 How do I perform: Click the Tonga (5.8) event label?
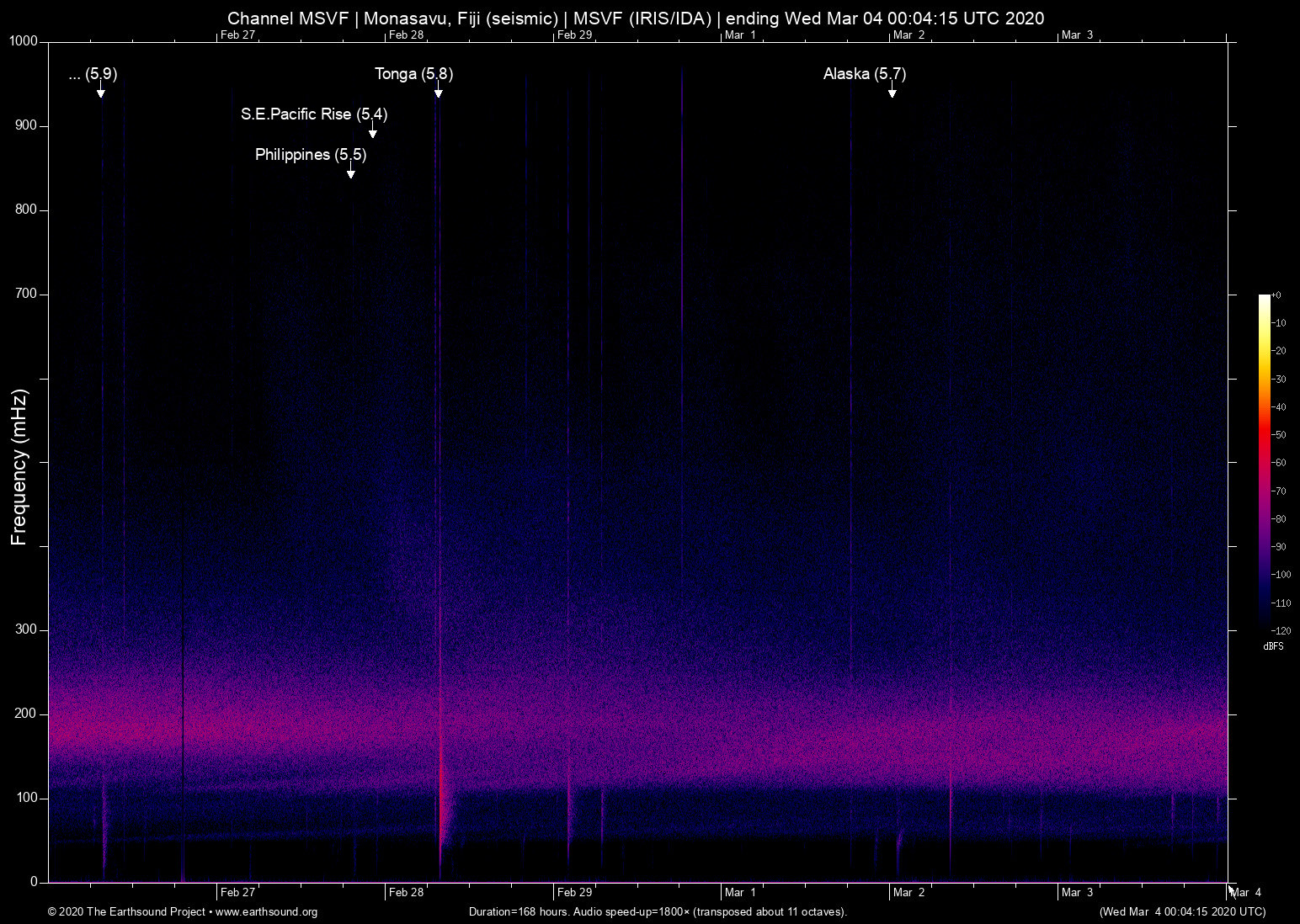point(413,74)
